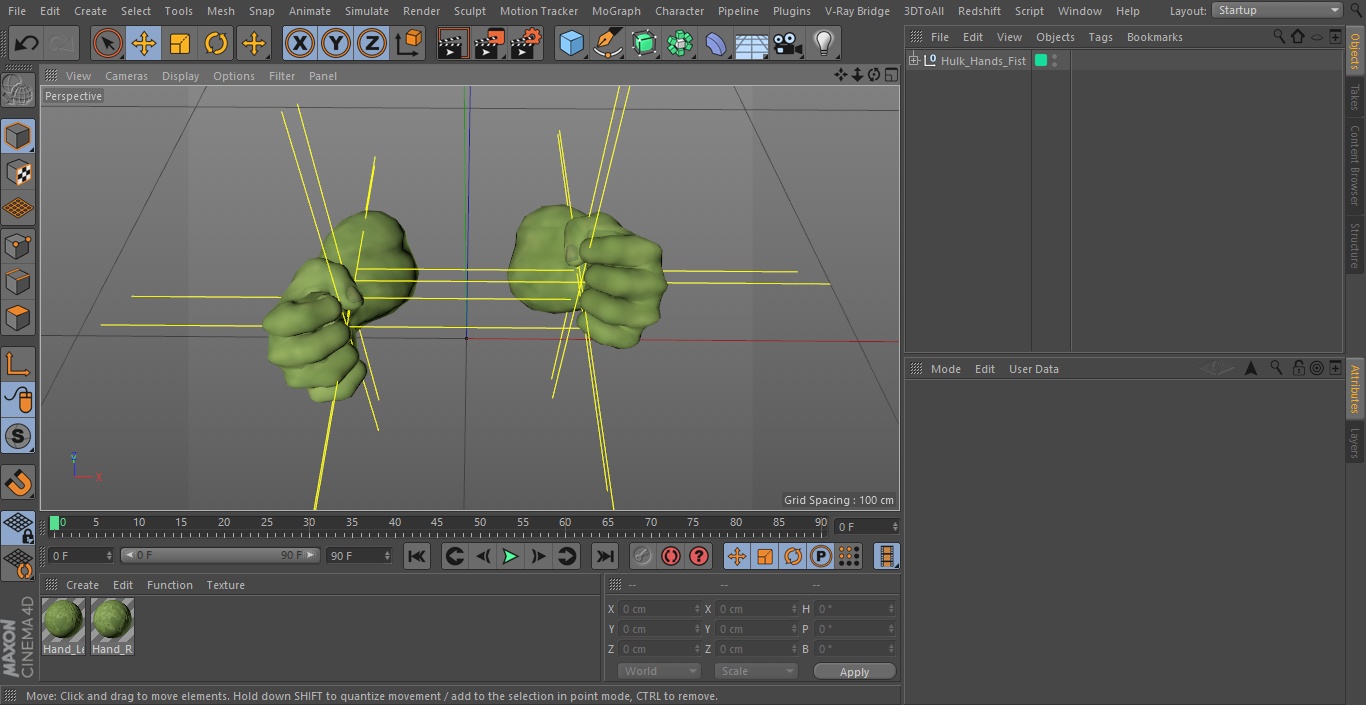Open the Scale mode dropdown

756,671
